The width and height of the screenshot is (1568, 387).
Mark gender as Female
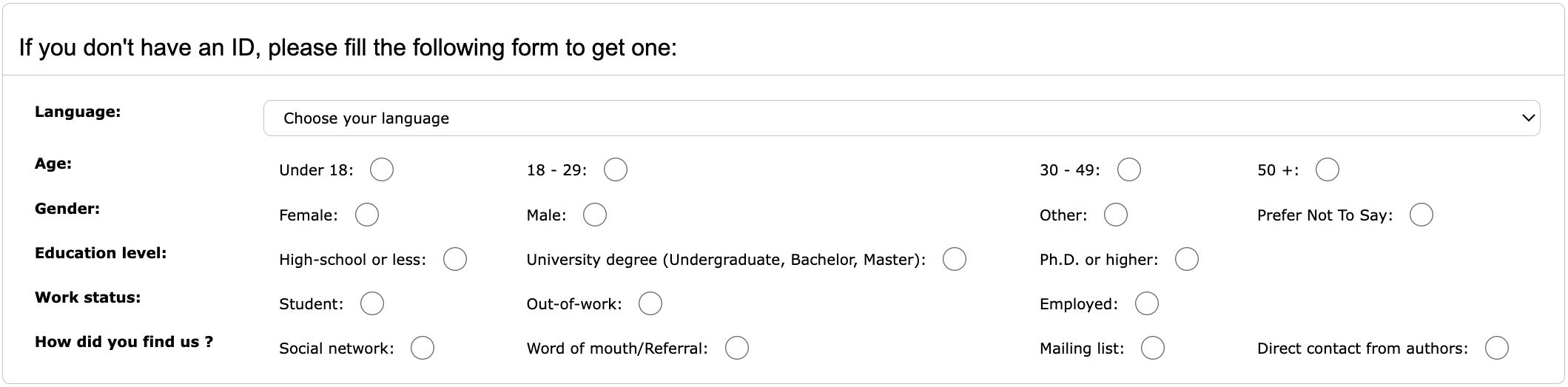367,215
